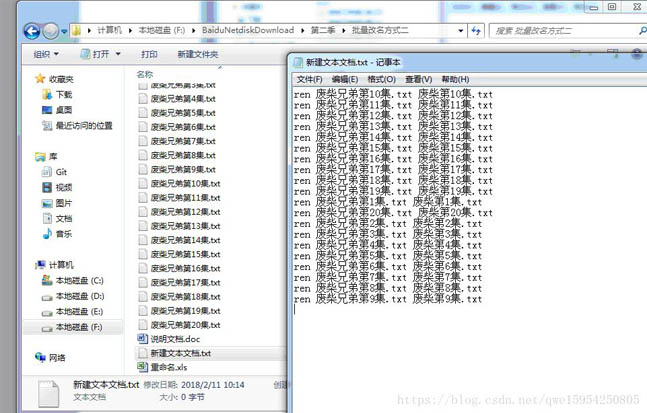Click the 名称 column header
This screenshot has width=647, height=413.
pyautogui.click(x=144, y=74)
